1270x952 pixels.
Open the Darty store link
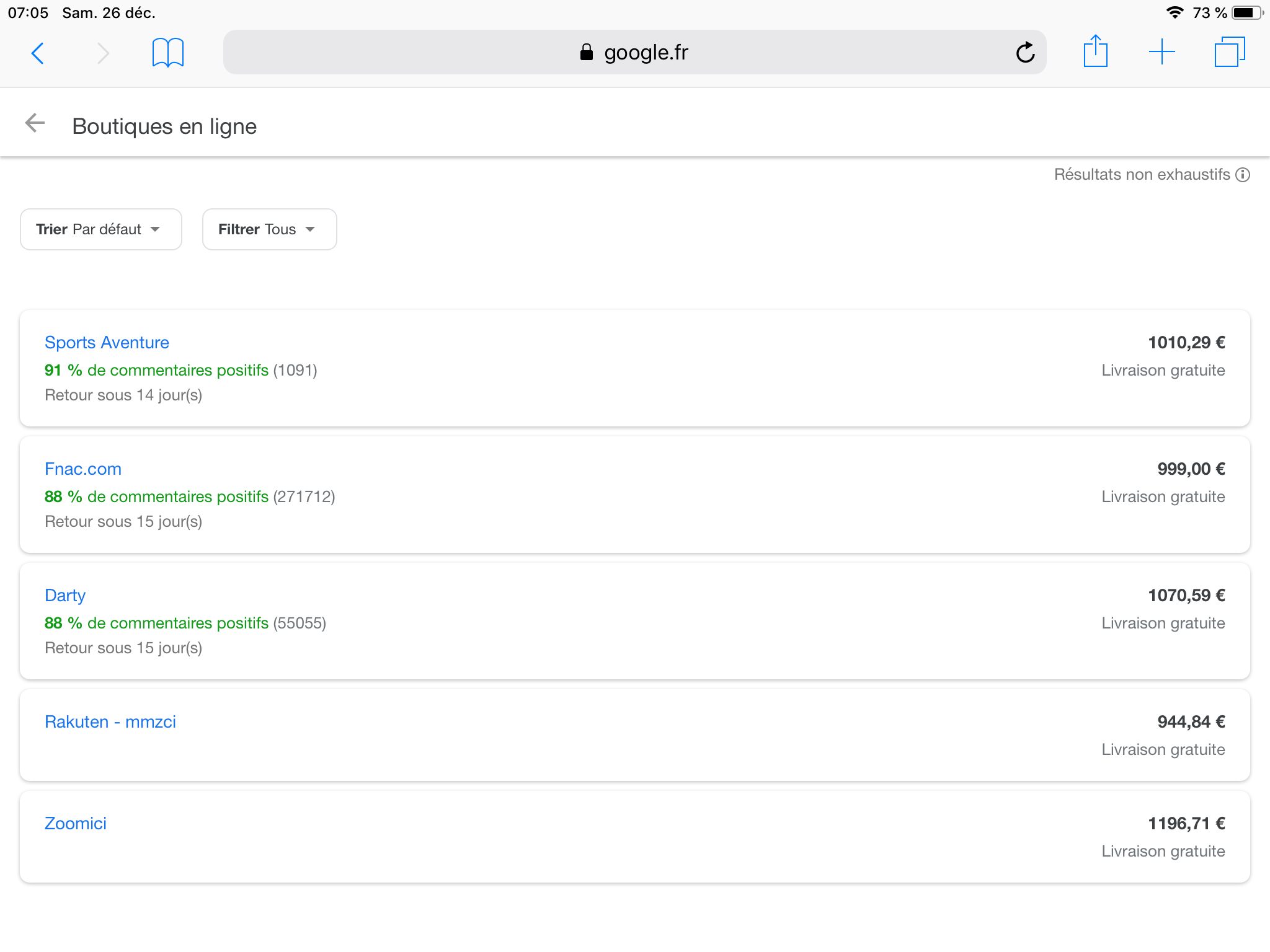[x=65, y=596]
